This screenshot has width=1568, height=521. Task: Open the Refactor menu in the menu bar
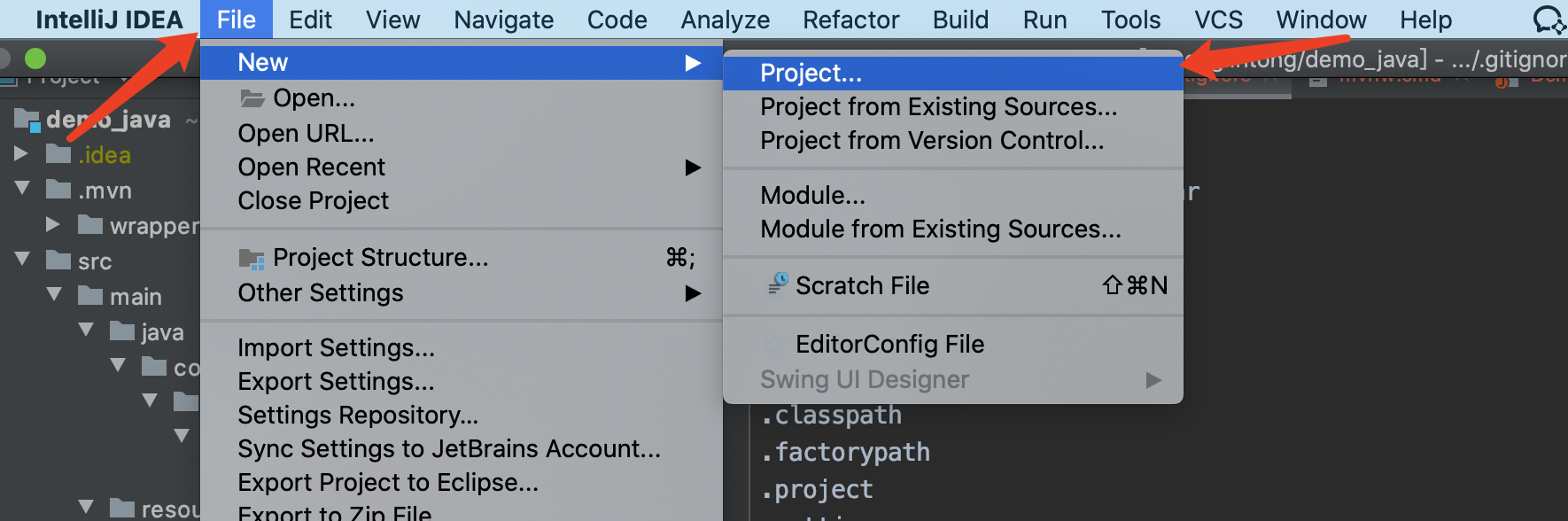point(850,19)
